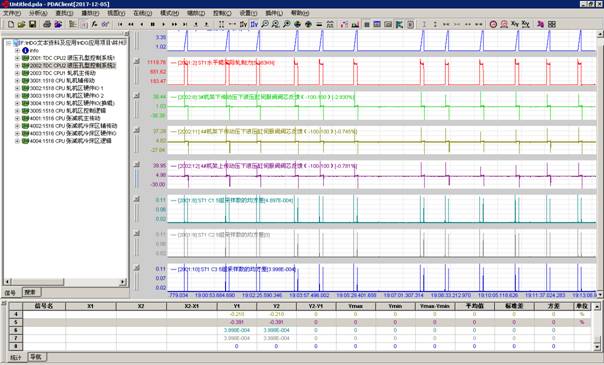Click the magnifier zoom-in icon in toolbar
The width and height of the screenshot is (604, 365).
pyautogui.click(x=265, y=24)
